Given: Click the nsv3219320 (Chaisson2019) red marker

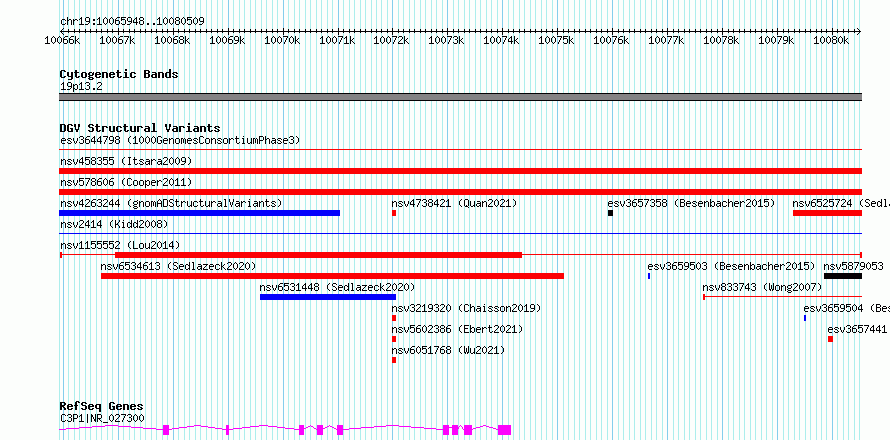Looking at the screenshot, I should coord(394,318).
